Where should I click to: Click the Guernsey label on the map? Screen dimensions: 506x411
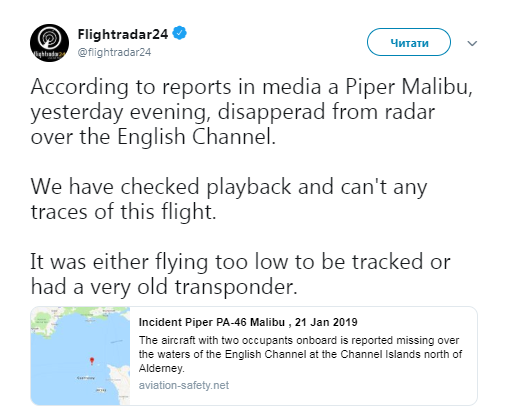pos(86,378)
